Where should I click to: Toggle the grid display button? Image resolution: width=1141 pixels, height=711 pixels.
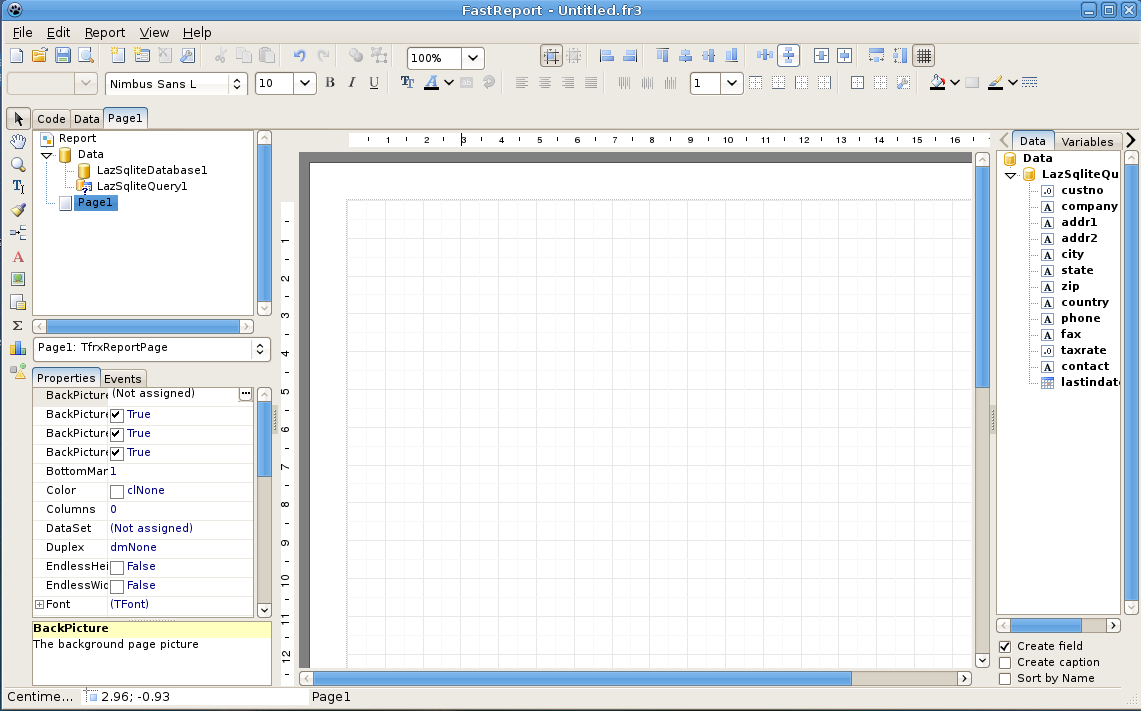[921, 57]
